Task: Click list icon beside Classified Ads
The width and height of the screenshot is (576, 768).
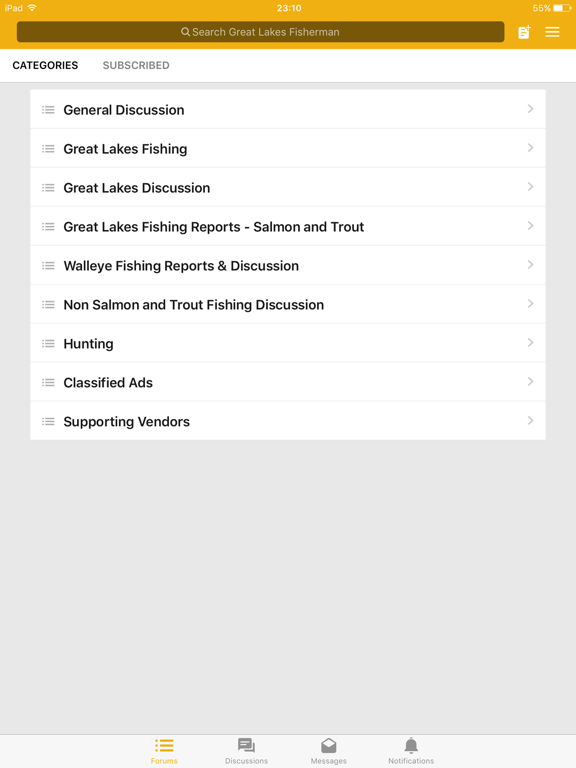Action: [x=48, y=383]
